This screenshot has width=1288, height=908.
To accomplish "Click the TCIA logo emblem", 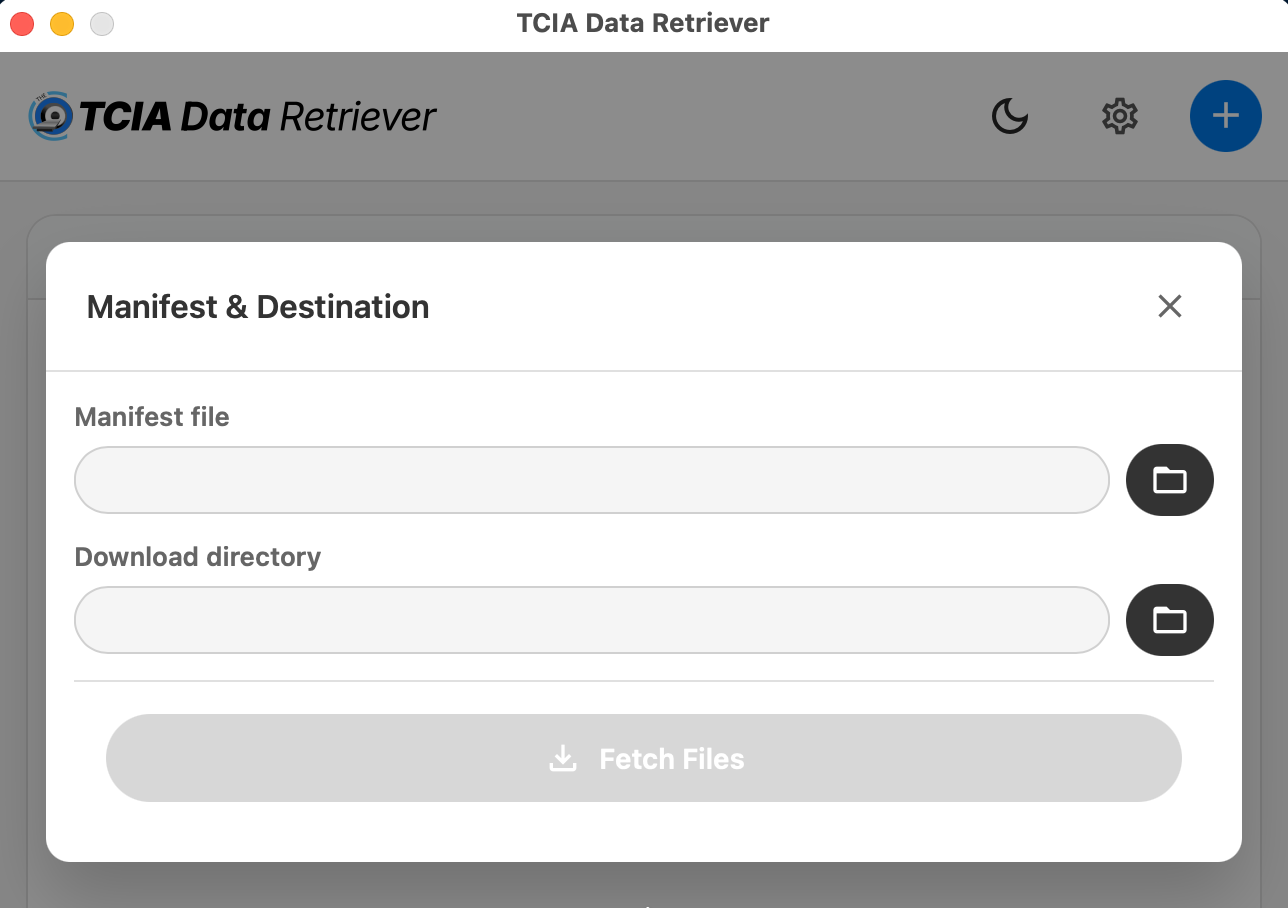I will coord(50,116).
